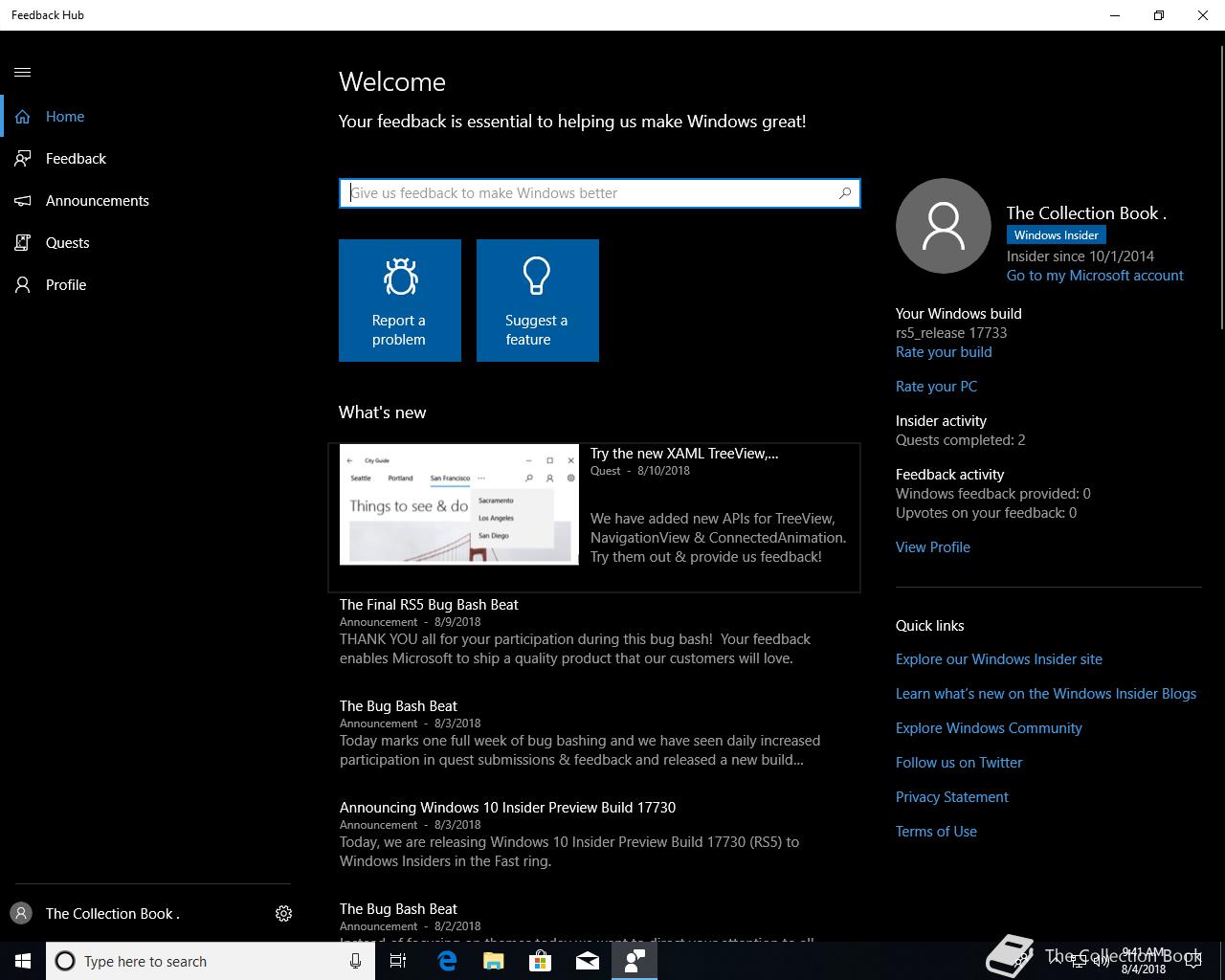Viewport: 1225px width, 980px height.
Task: Open Explore Windows Community link
Action: click(x=989, y=728)
